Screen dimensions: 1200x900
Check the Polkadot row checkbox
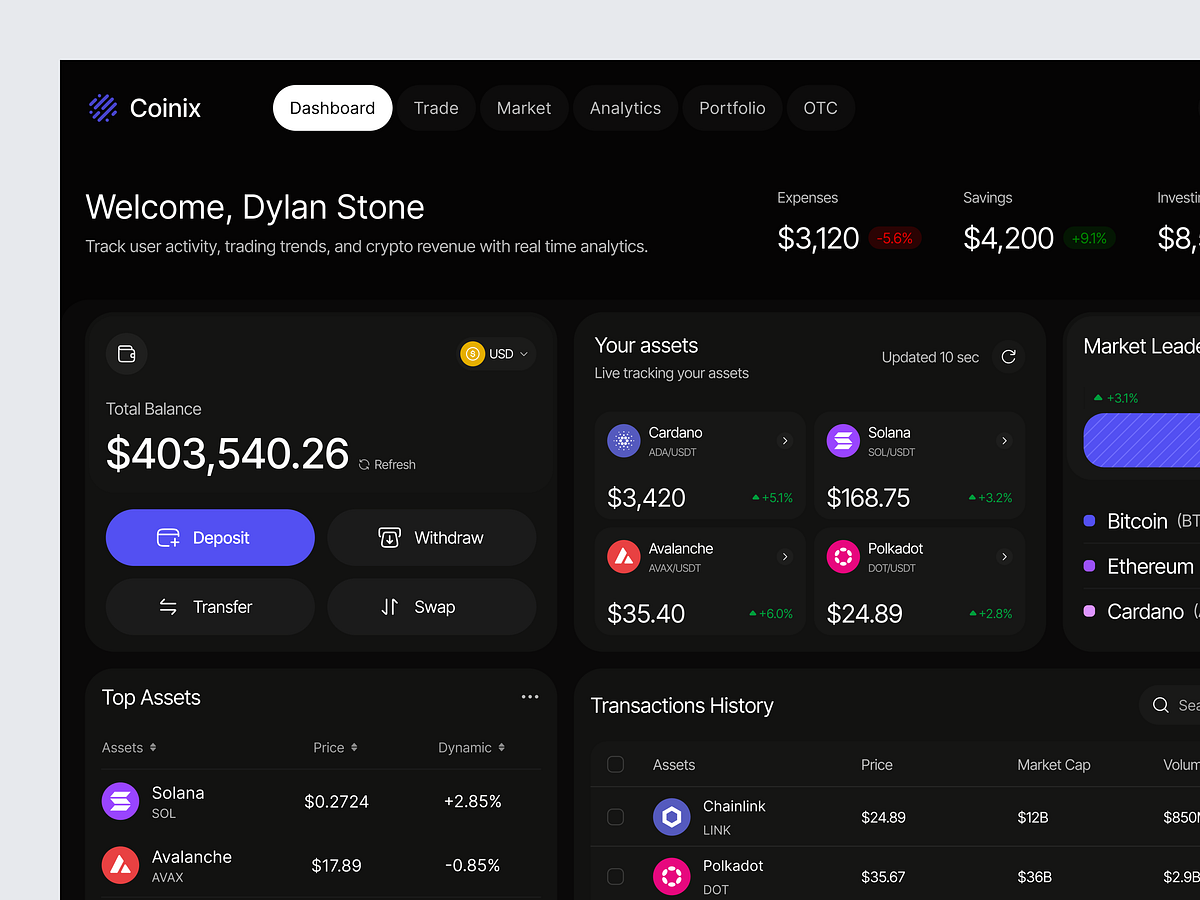click(x=616, y=877)
